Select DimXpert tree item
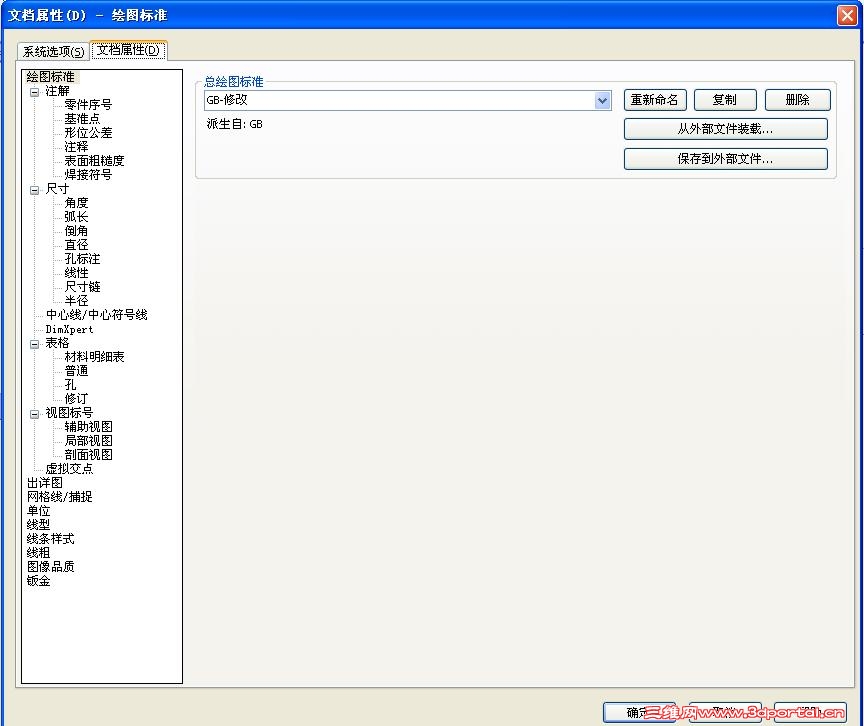The image size is (864, 726). (x=69, y=329)
